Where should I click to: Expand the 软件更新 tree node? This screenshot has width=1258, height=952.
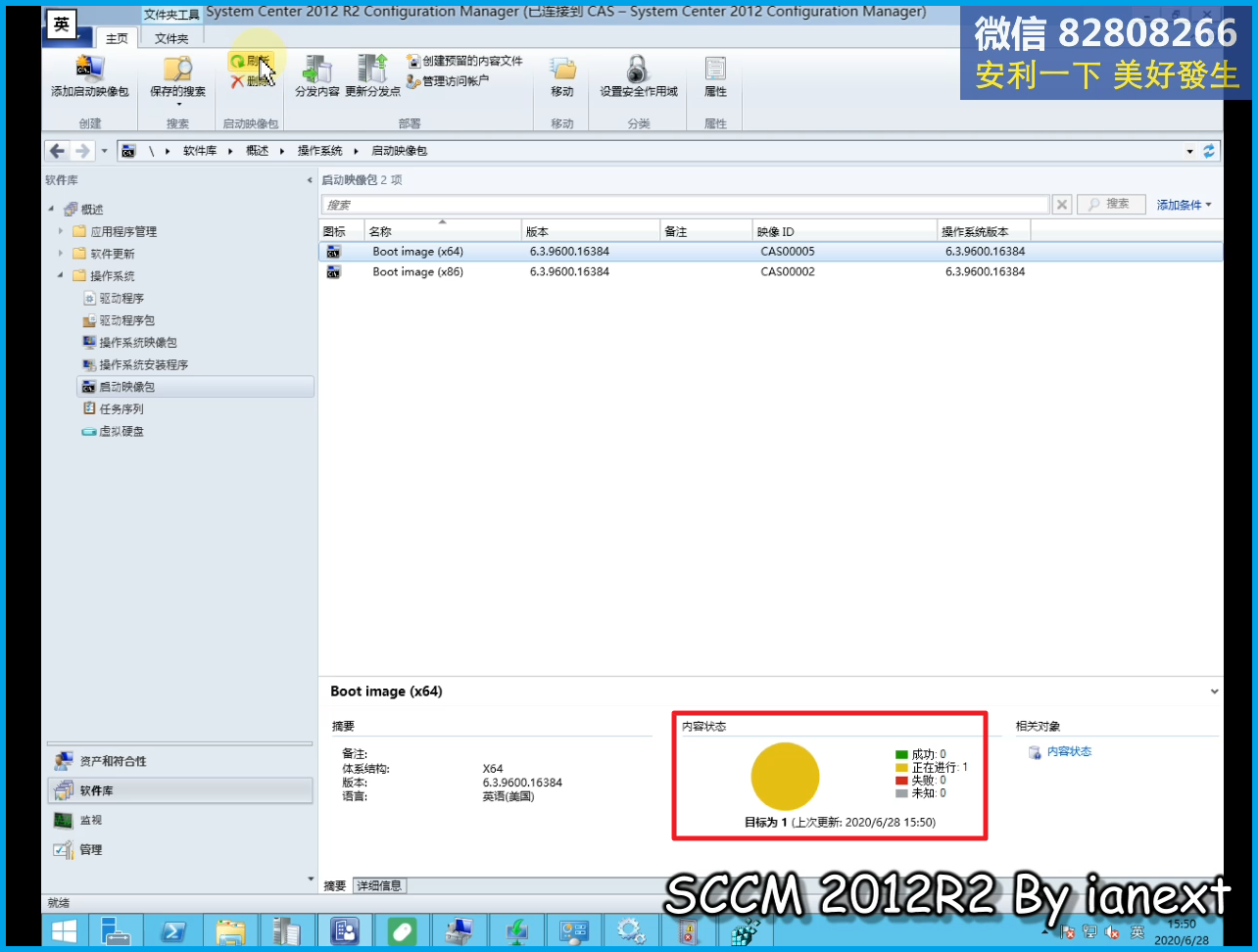coord(61,254)
